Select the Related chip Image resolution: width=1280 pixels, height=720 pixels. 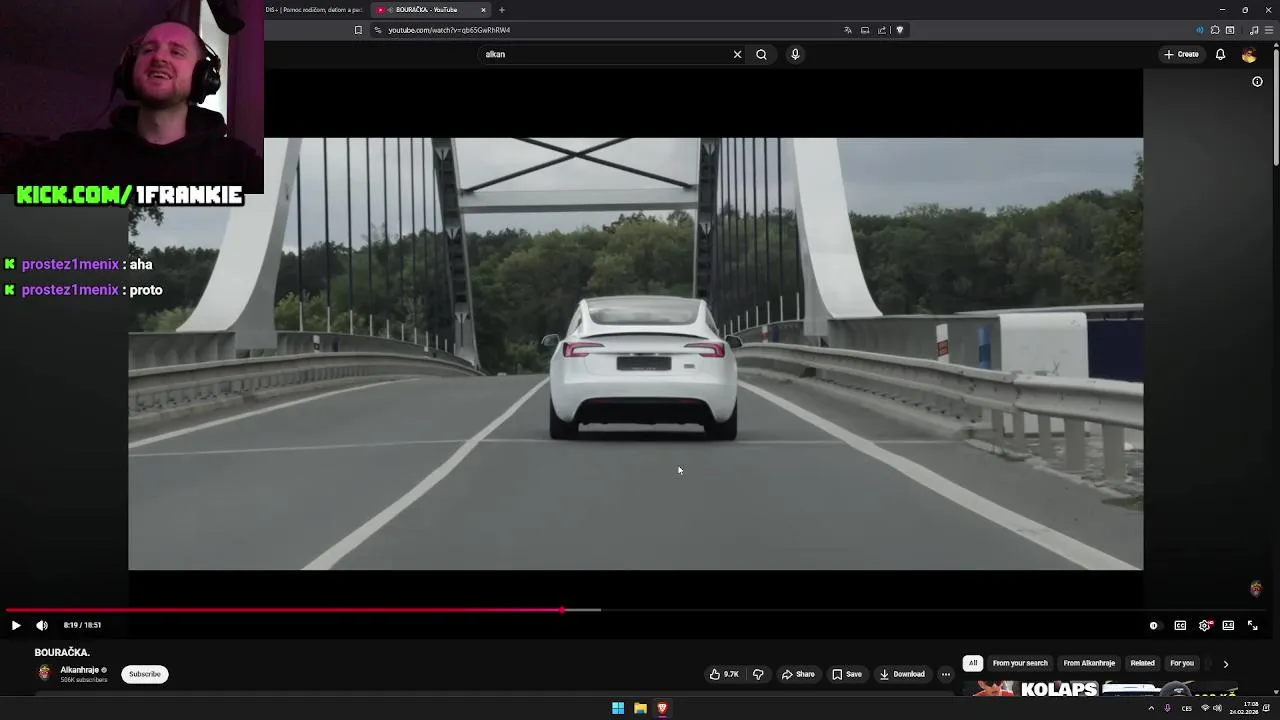1142,663
